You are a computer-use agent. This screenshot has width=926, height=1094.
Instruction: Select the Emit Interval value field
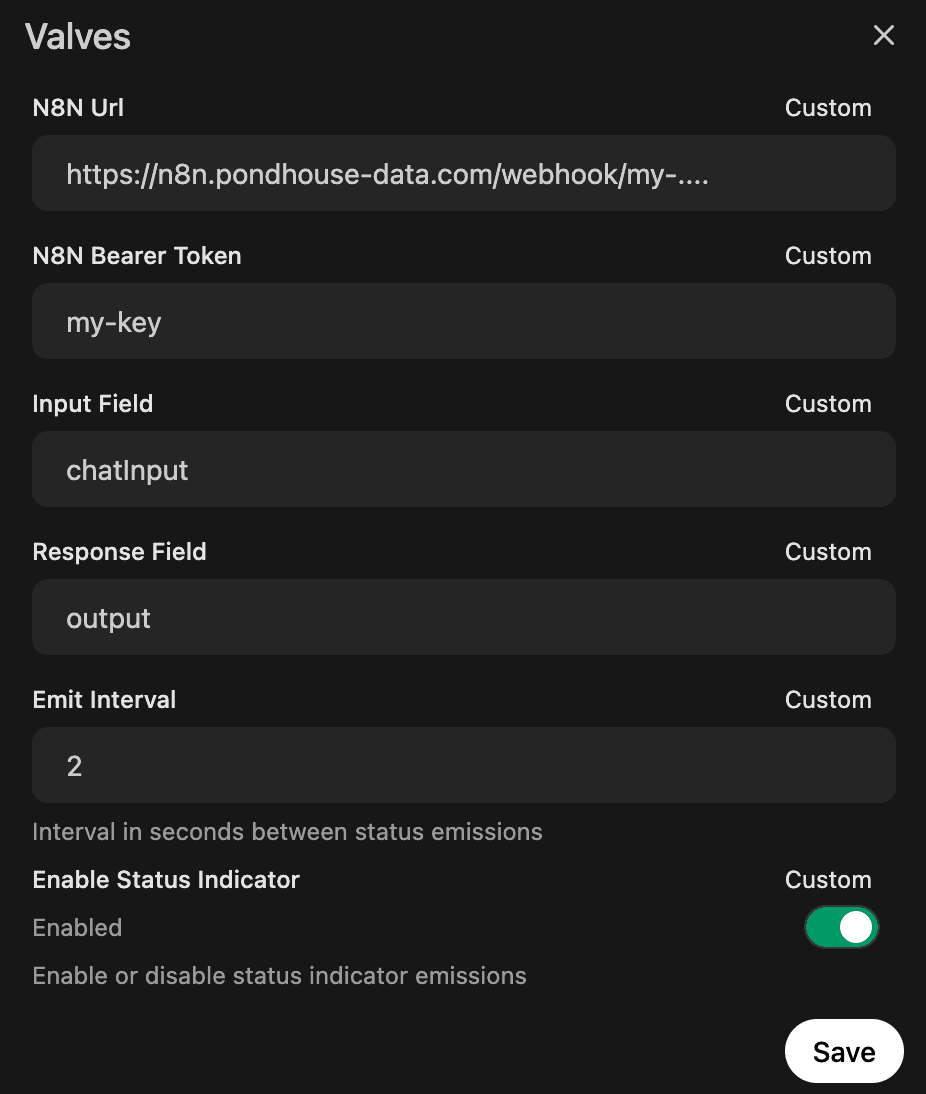coord(463,765)
